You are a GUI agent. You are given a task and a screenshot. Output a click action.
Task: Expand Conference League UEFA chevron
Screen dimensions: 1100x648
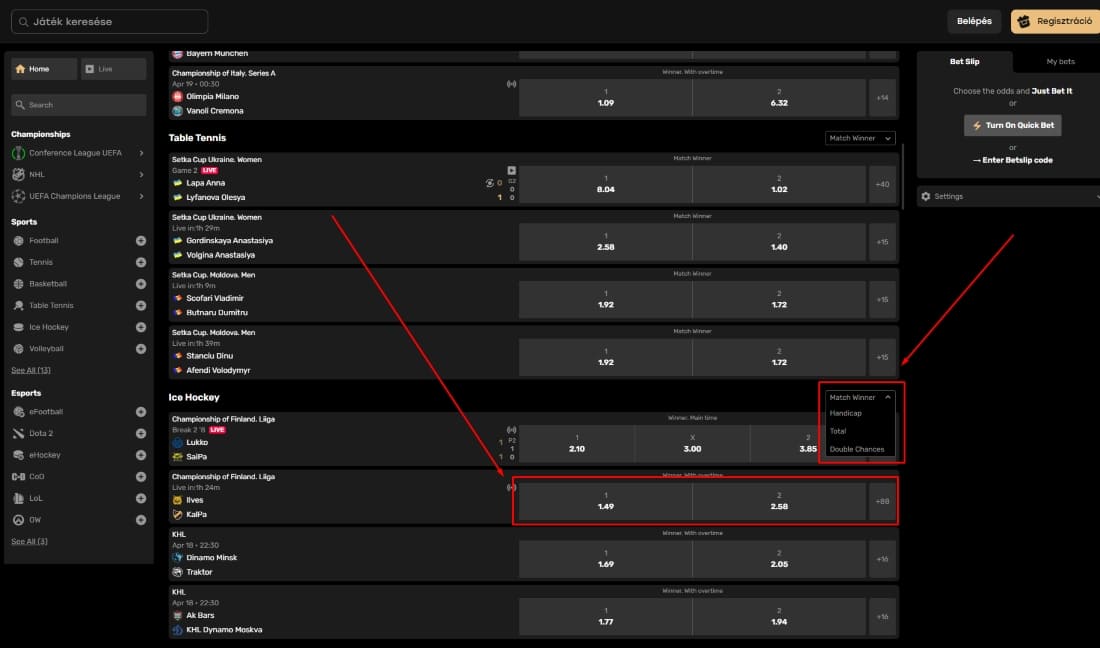pyautogui.click(x=141, y=153)
